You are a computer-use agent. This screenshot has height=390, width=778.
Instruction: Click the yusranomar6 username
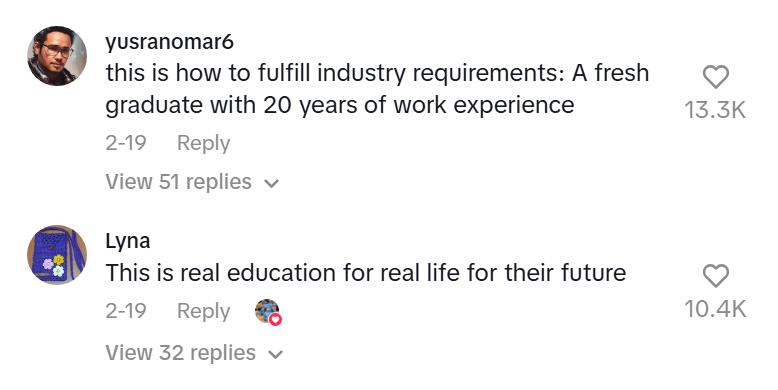(169, 42)
